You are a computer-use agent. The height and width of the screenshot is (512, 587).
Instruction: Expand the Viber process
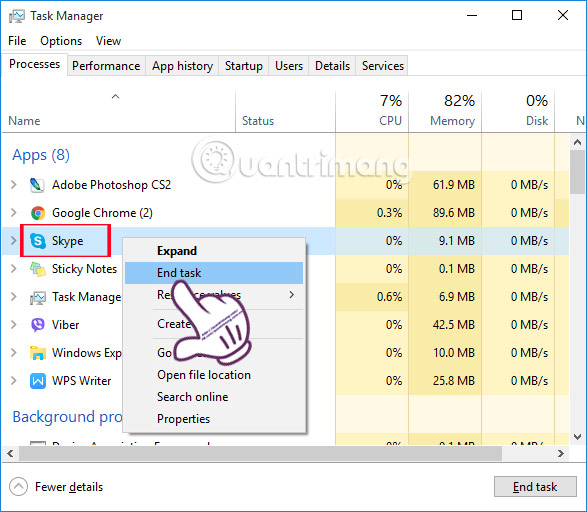(x=14, y=324)
